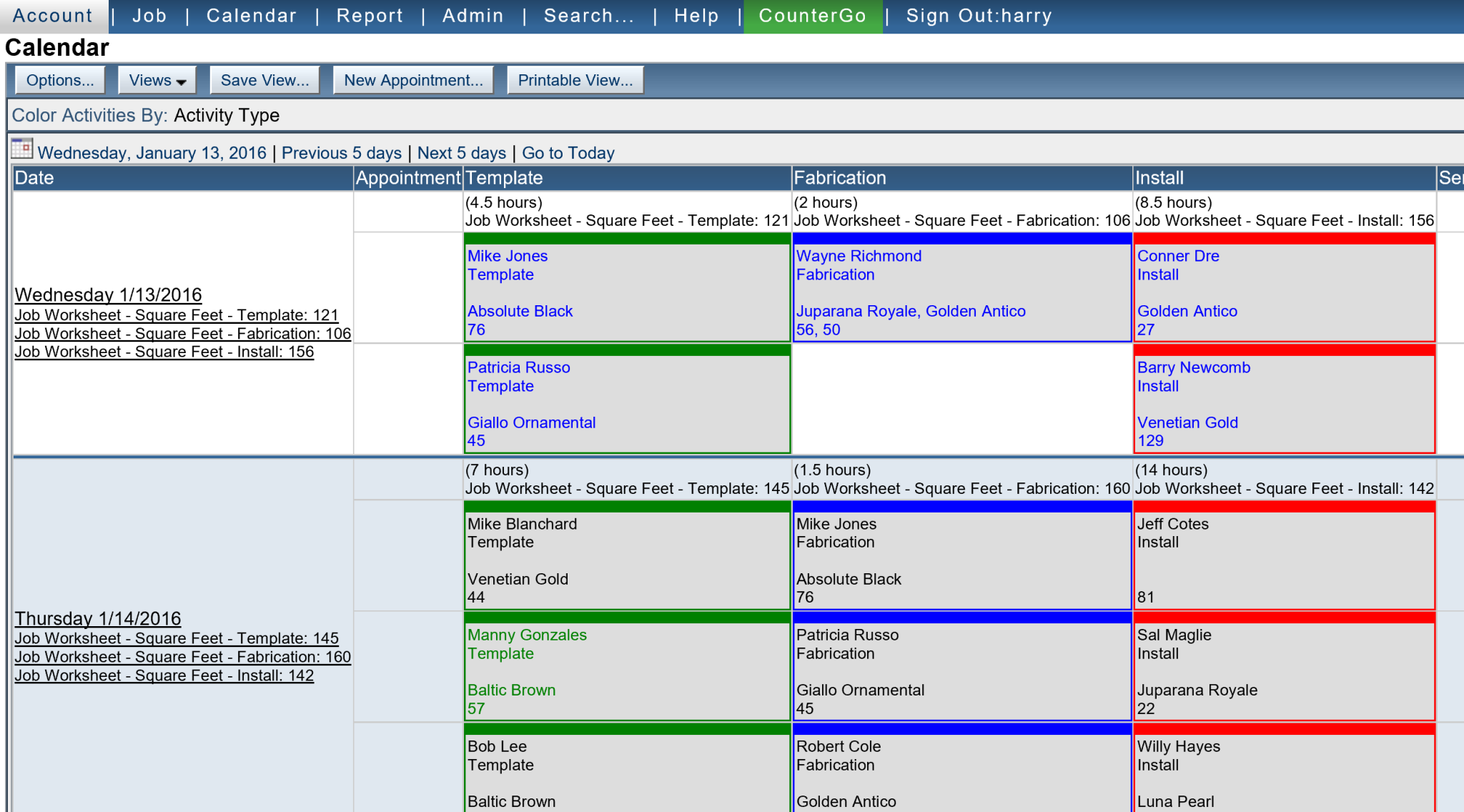Open the date picker calendar icon

(22, 148)
